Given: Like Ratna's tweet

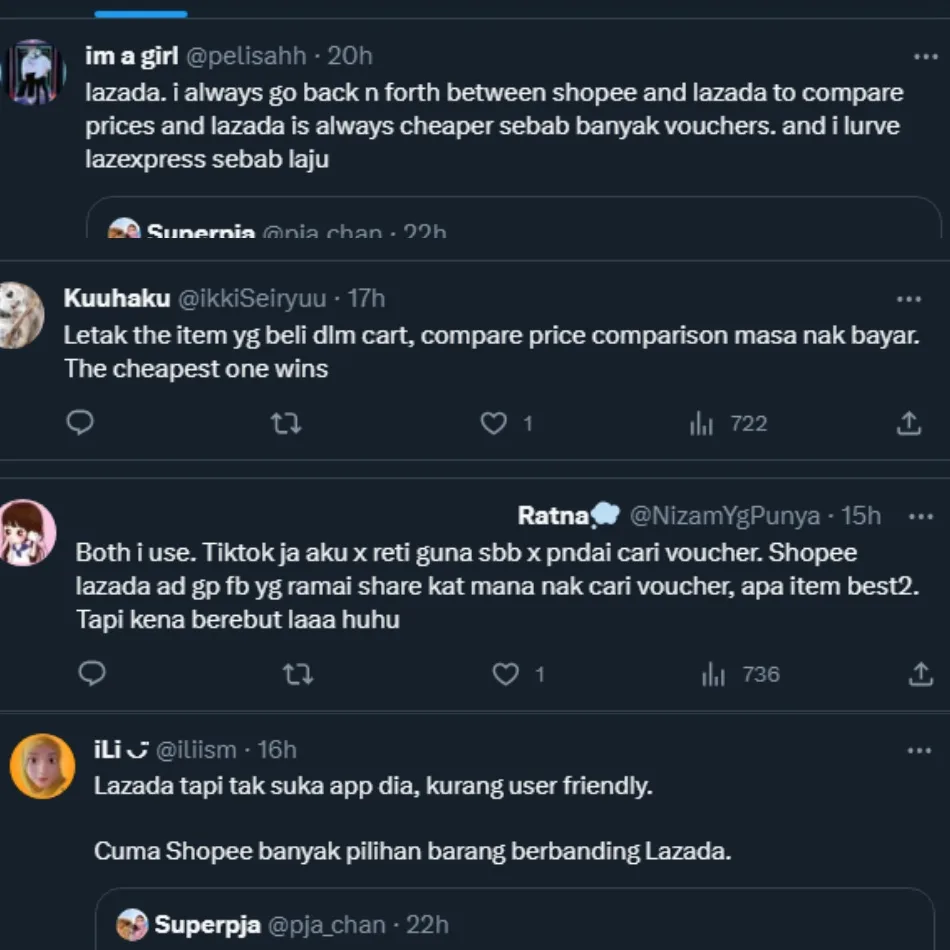Looking at the screenshot, I should click(506, 674).
